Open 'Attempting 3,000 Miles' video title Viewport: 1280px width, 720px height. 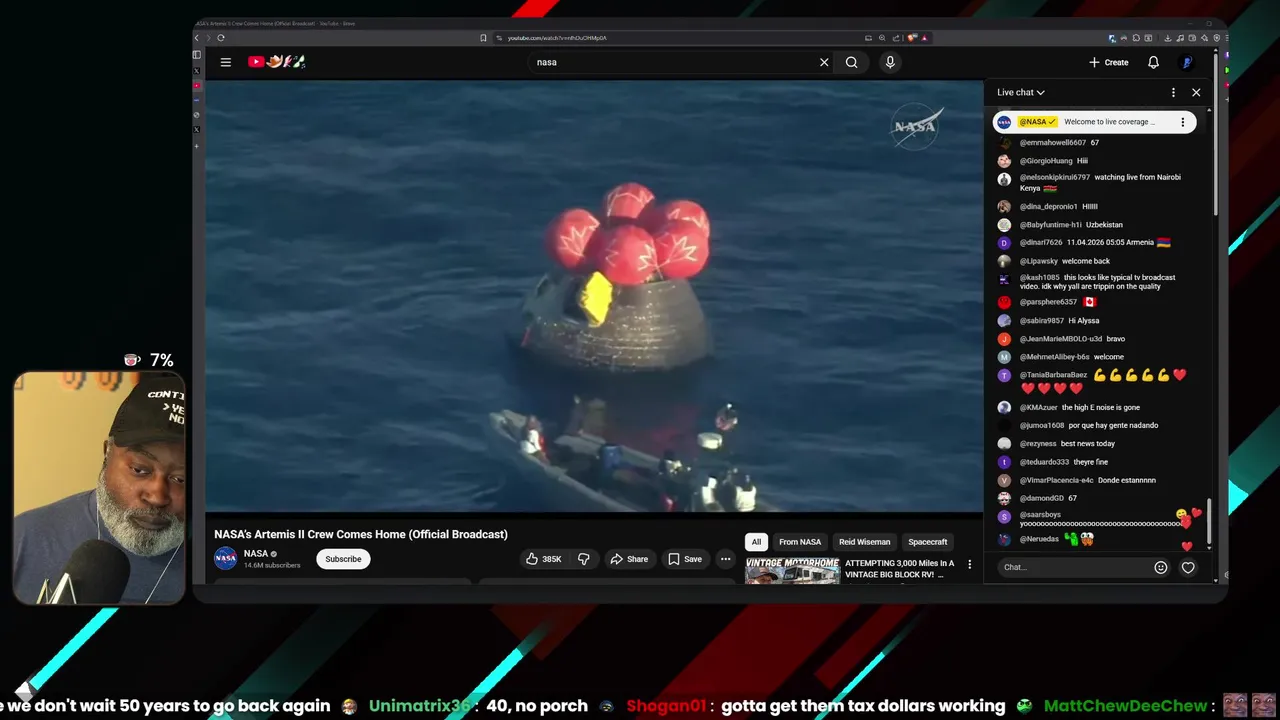pos(899,569)
